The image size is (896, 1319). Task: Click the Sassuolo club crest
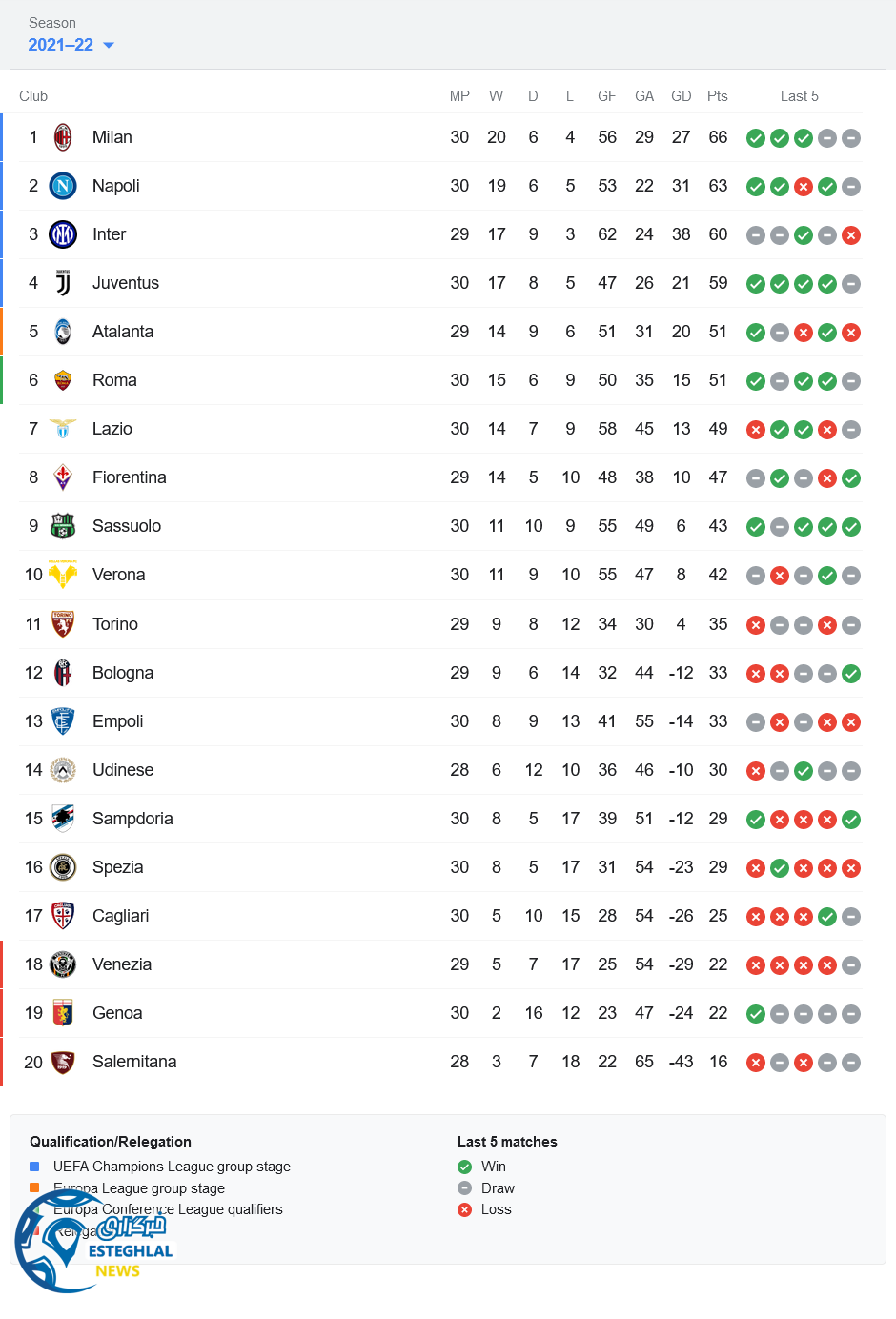point(63,526)
